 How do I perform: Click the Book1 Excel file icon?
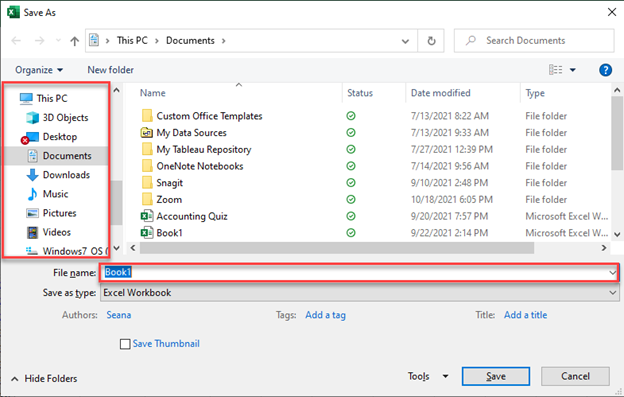coord(147,233)
